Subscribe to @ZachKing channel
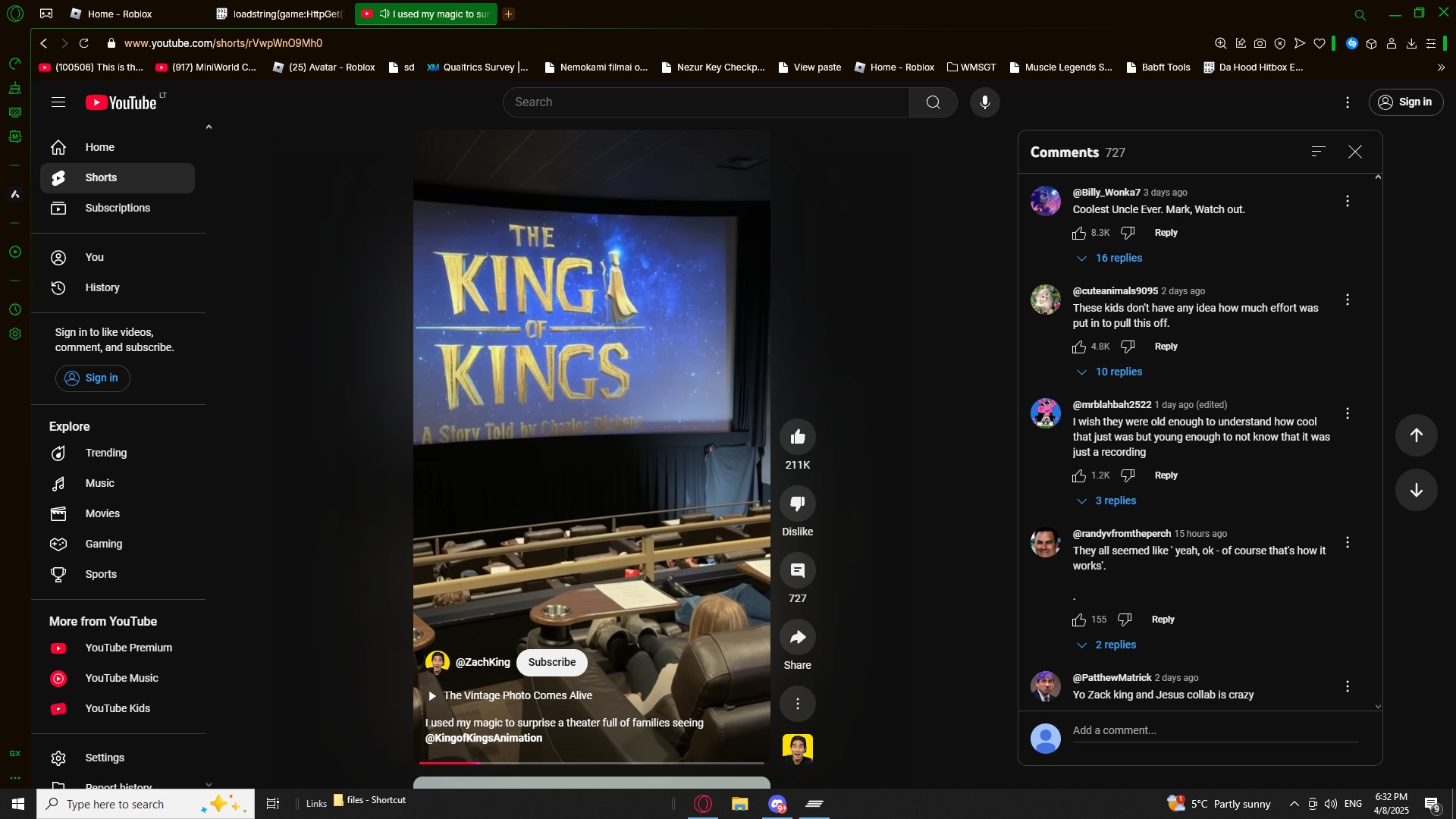Viewport: 1456px width, 819px height. 551,663
